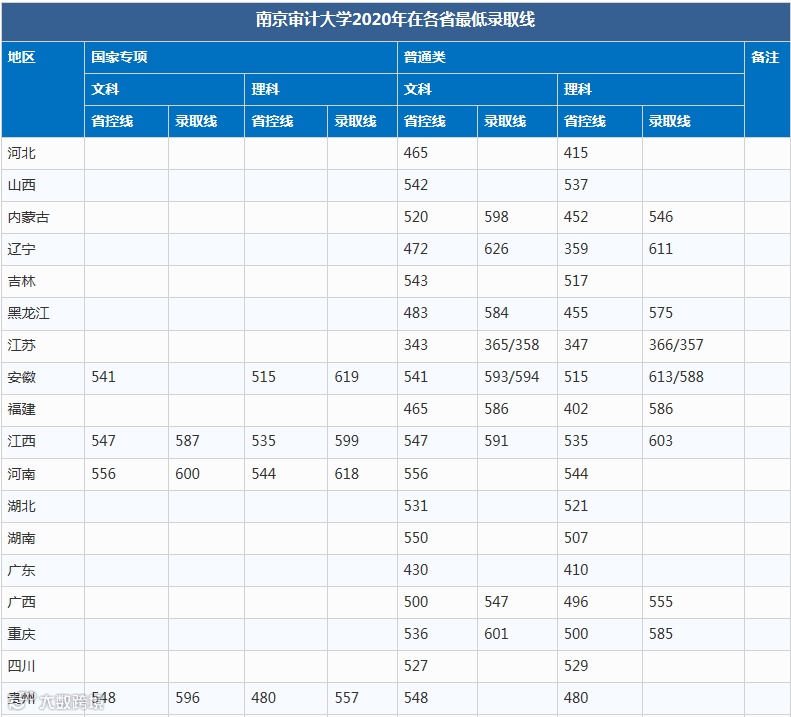The width and height of the screenshot is (791, 717).
Task: Click value 430 in the 广东 row
Action: pyautogui.click(x=416, y=570)
